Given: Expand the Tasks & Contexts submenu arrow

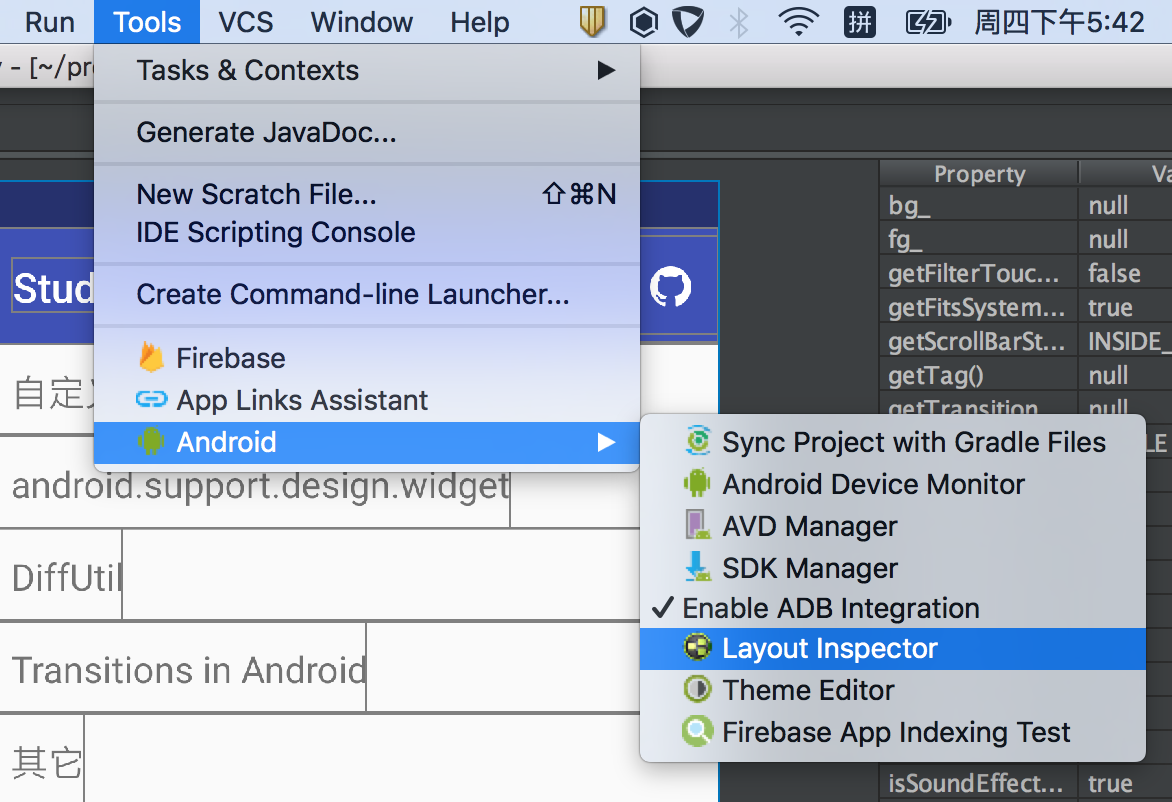Looking at the screenshot, I should tap(606, 70).
